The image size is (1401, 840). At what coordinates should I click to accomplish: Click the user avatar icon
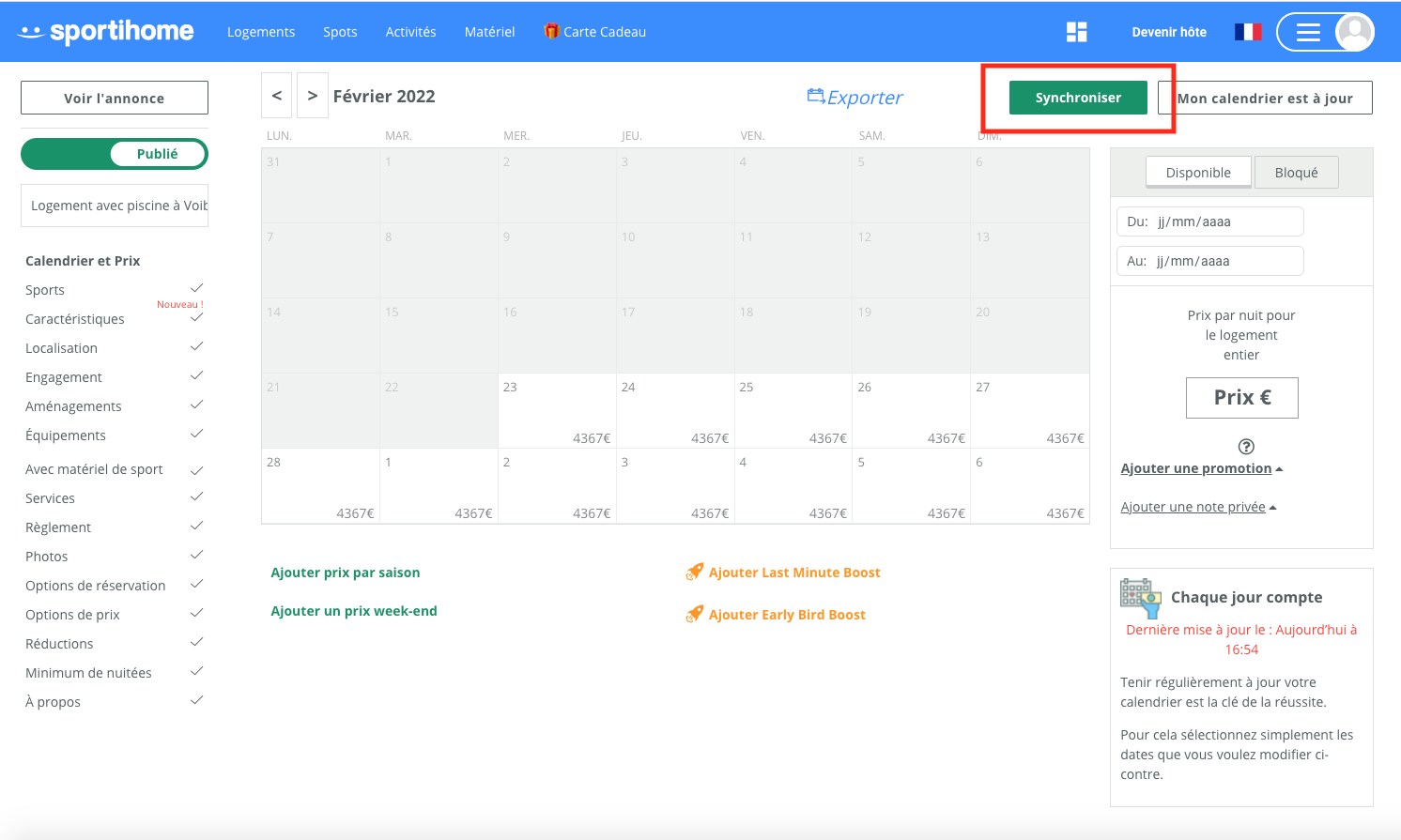pos(1354,32)
